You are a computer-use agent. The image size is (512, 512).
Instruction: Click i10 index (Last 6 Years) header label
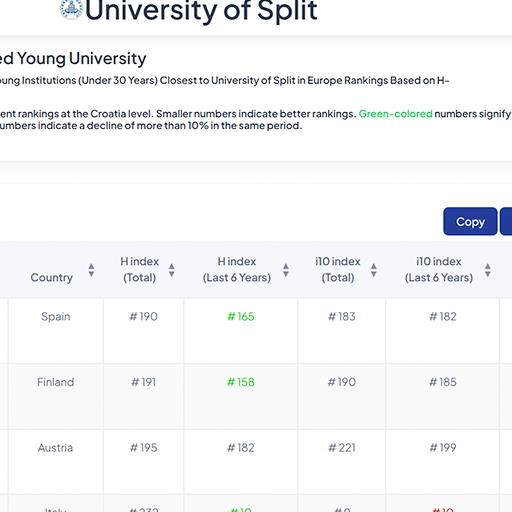tap(439, 269)
